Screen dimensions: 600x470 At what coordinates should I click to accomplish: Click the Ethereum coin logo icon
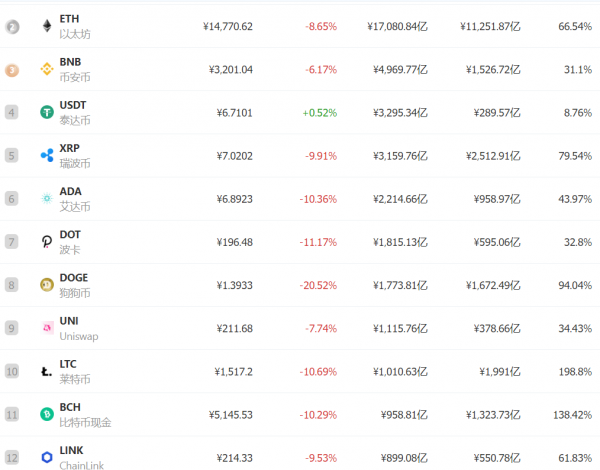(x=46, y=26)
